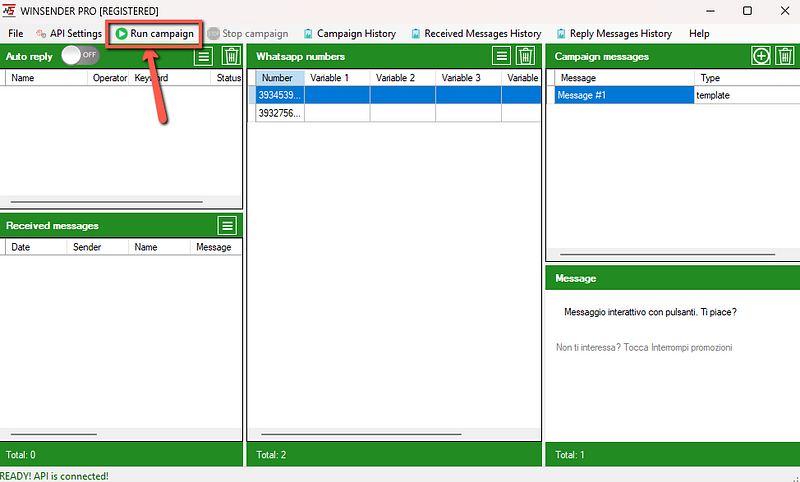Click Run campaign button

155,34
